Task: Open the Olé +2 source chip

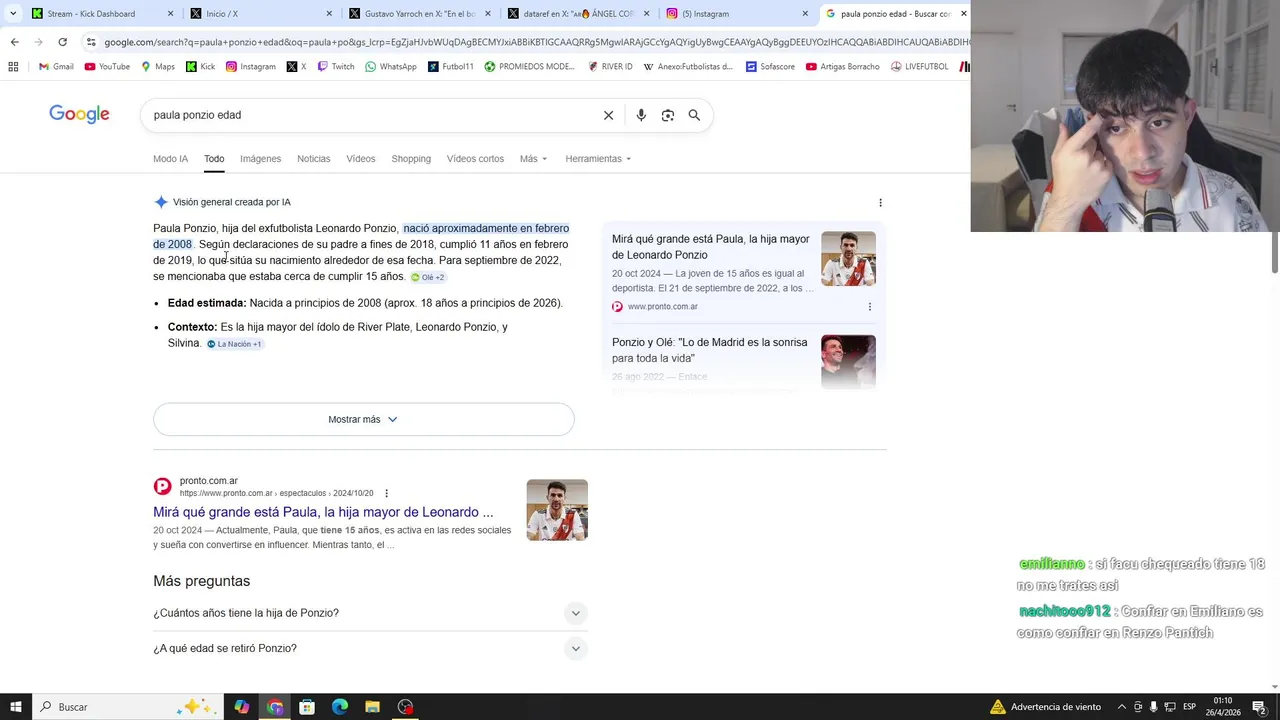Action: 427,277
